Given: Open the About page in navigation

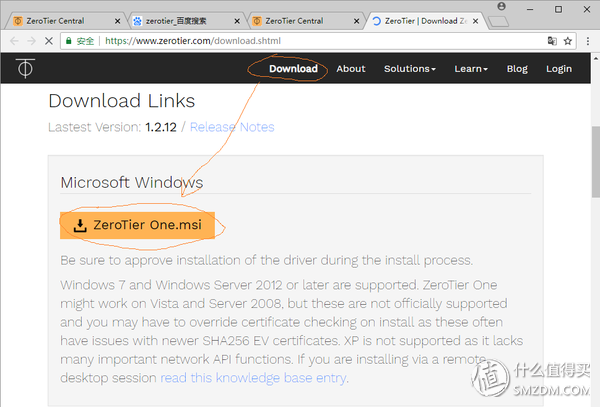Looking at the screenshot, I should pos(351,68).
